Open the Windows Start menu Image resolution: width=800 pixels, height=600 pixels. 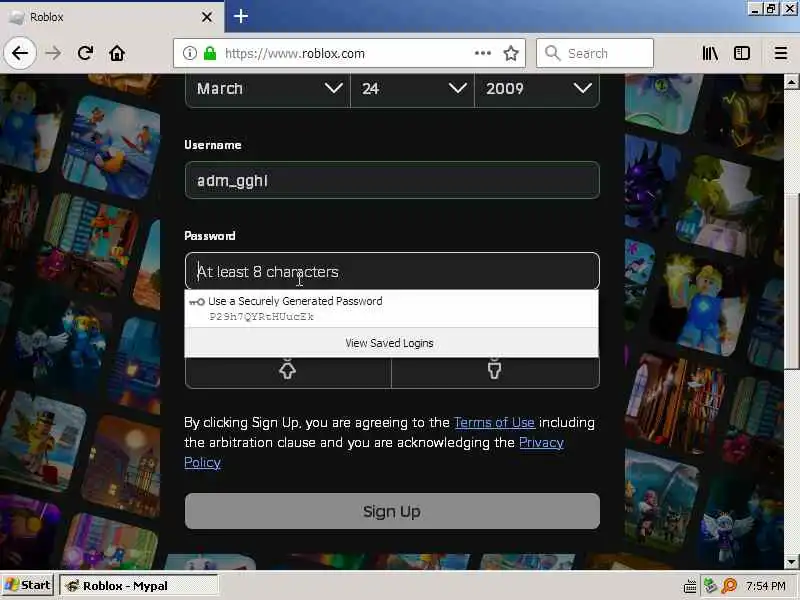pos(28,585)
